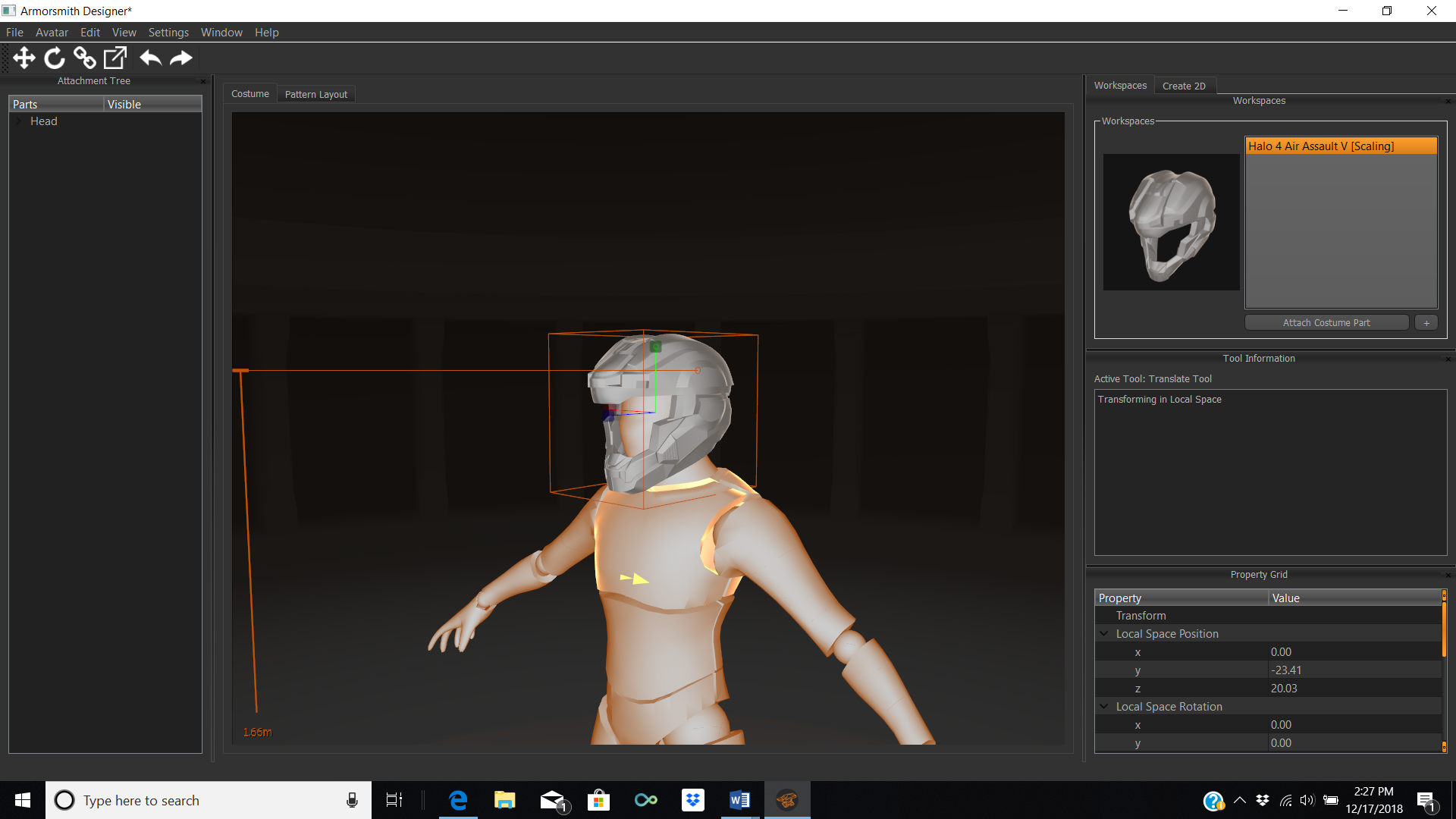Redo the last action
The image size is (1456, 819).
(x=181, y=58)
